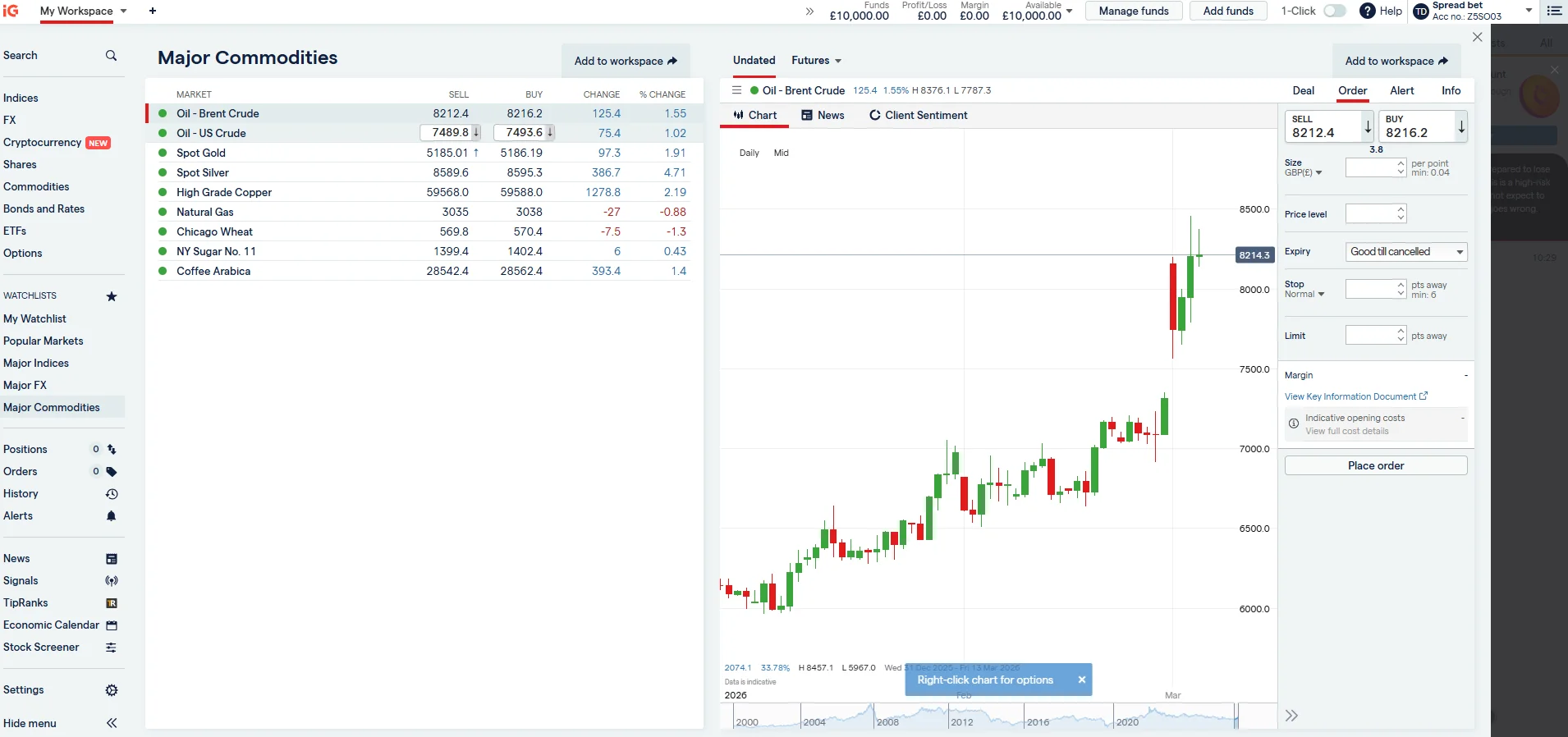The width and height of the screenshot is (1568, 737).
Task: Collapse sidebar with Hide menu chevrons
Action: coord(112,723)
